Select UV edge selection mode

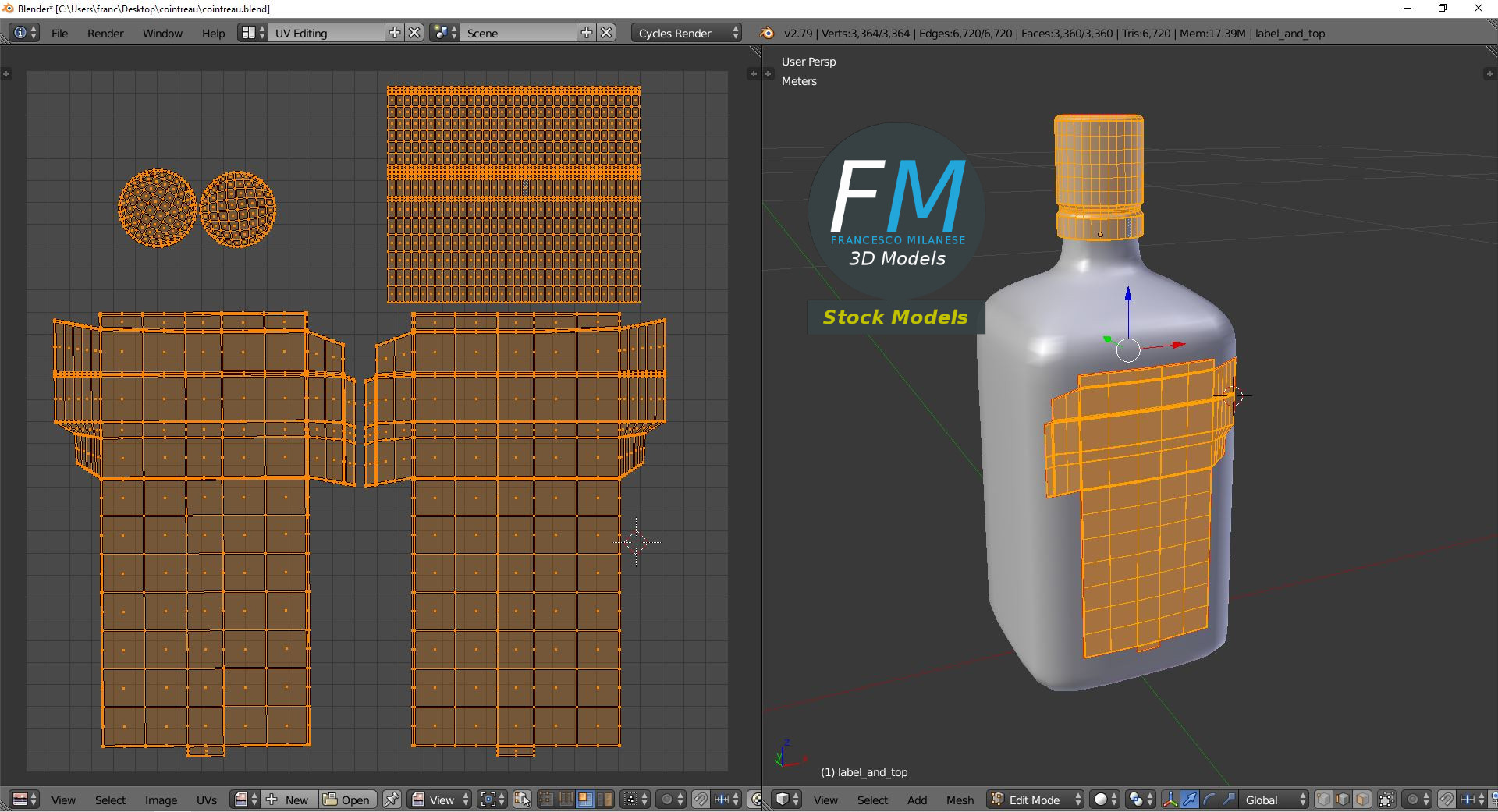coord(566,800)
